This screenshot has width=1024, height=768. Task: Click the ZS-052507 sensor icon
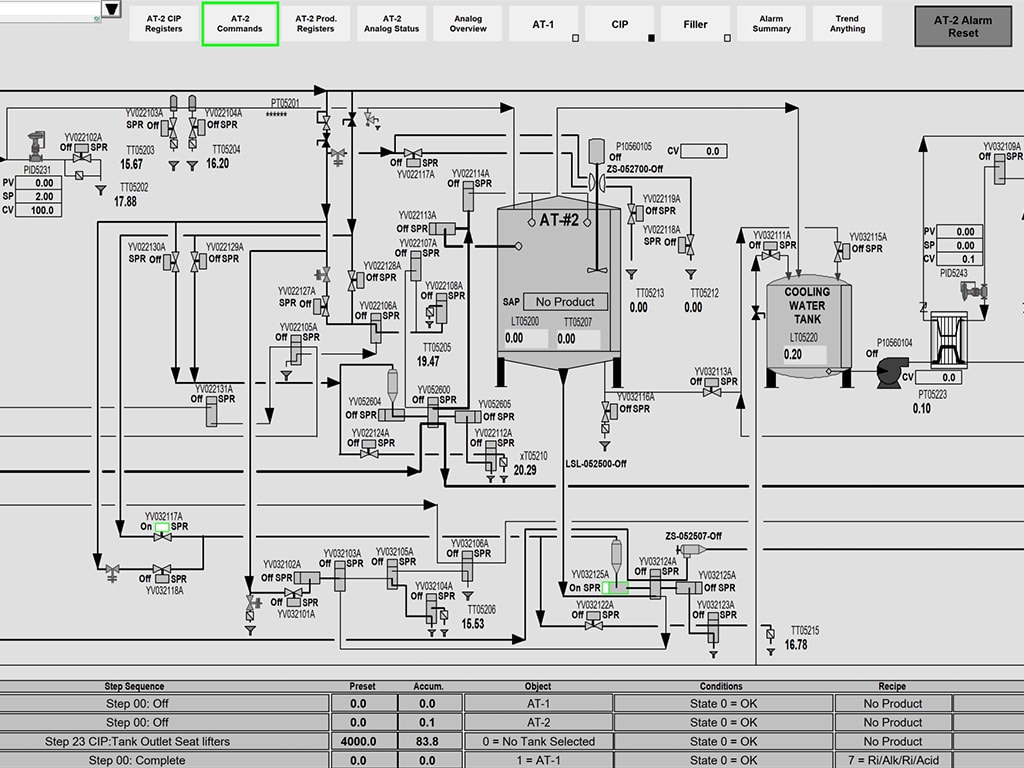click(x=692, y=550)
